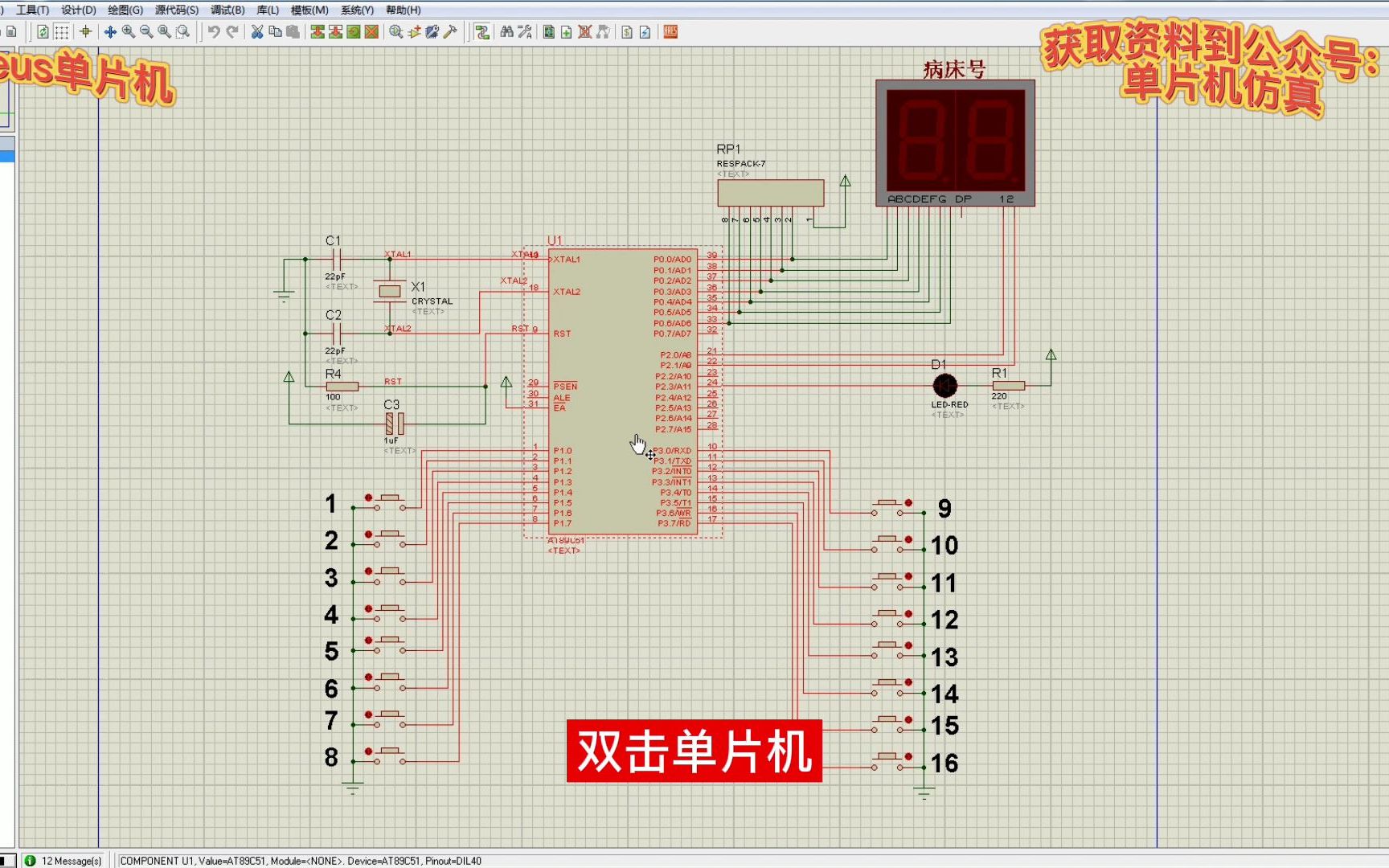This screenshot has height=868, width=1389.
Task: Click push button labeled 5
Action: (x=389, y=645)
